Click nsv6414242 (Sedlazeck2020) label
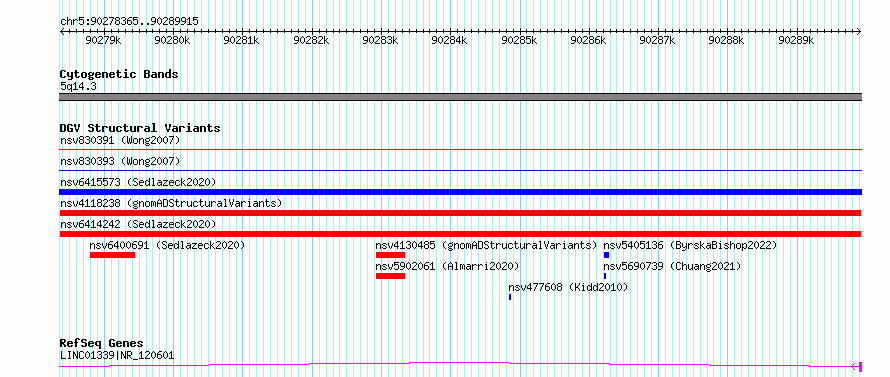Viewport: 890px width, 377px height. (x=138, y=224)
